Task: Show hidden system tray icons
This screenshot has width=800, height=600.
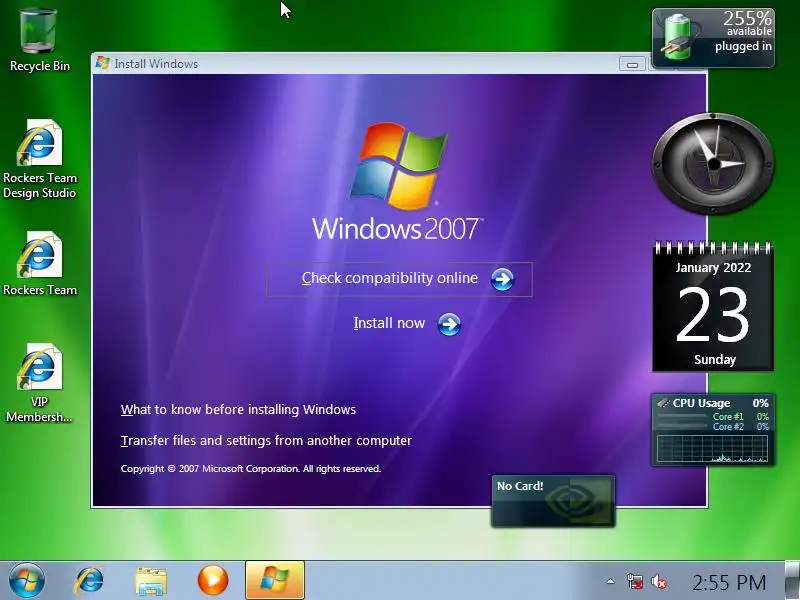Action: [x=610, y=581]
